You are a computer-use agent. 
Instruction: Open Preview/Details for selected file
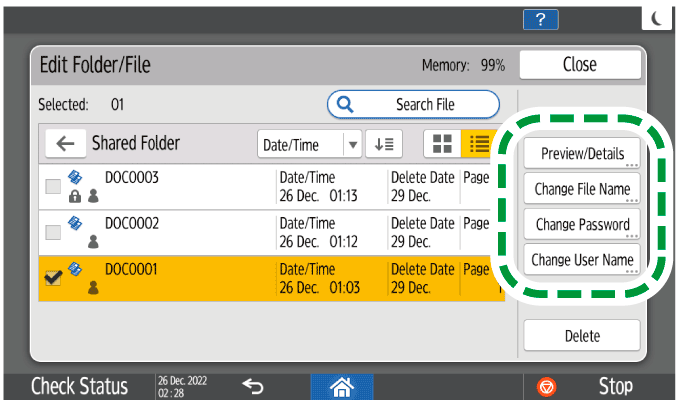tap(582, 154)
